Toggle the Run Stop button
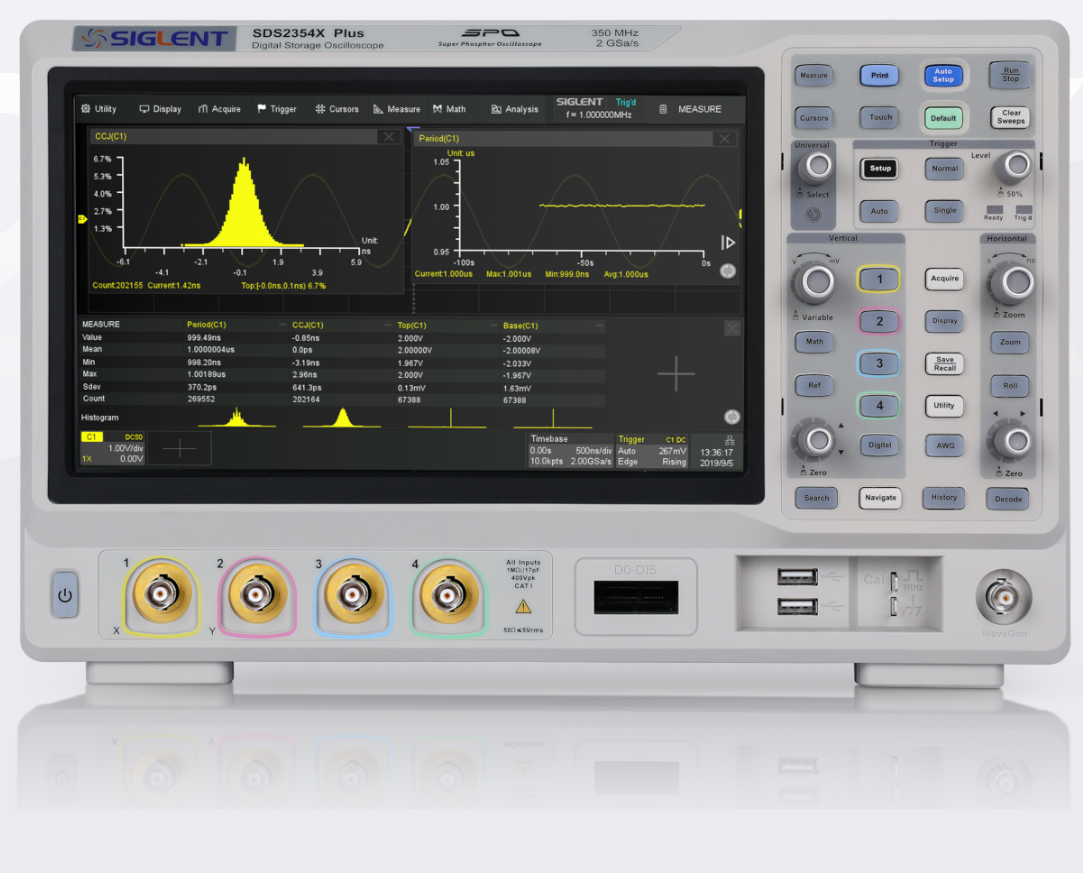The height and width of the screenshot is (873, 1083). click(1010, 75)
